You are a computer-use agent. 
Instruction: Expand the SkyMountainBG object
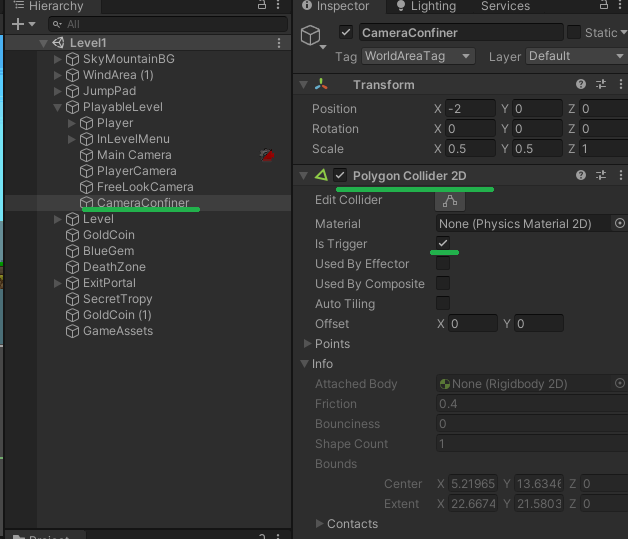coord(57,59)
